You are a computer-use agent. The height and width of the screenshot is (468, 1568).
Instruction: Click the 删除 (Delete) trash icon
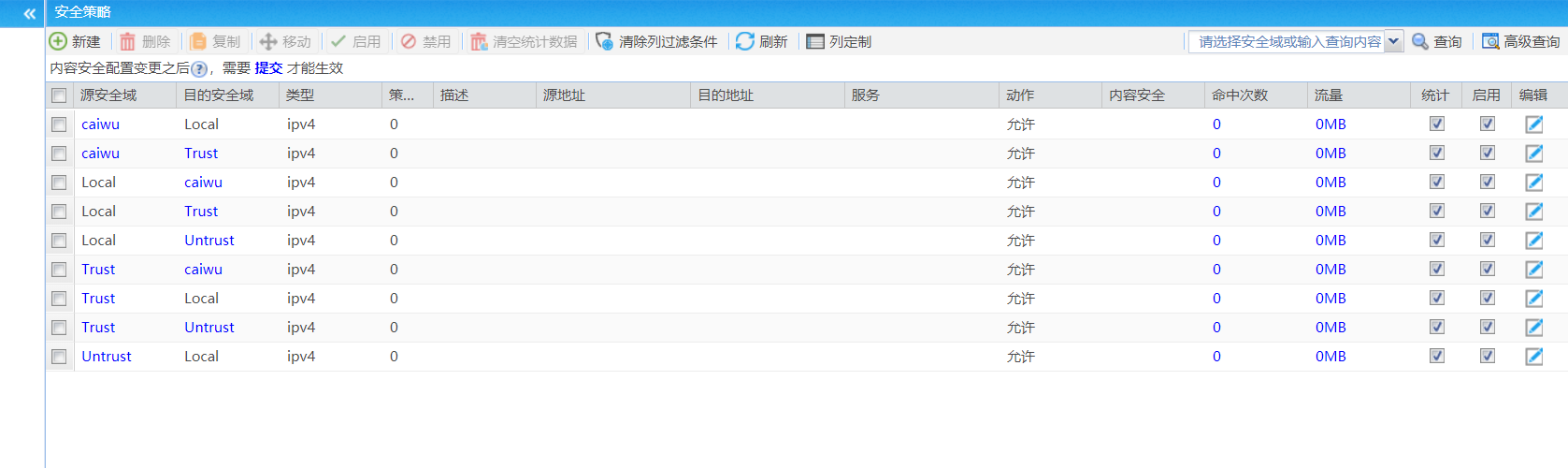(x=127, y=41)
